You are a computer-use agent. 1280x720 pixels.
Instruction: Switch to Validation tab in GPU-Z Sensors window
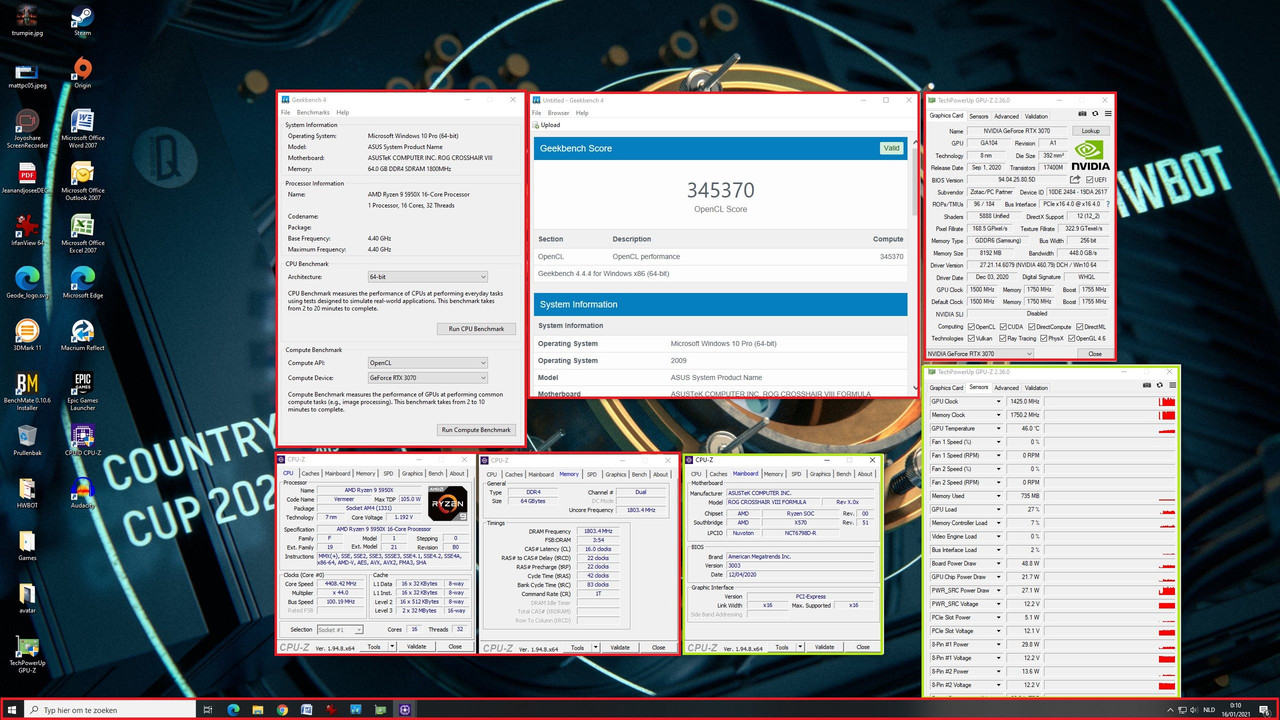pyautogui.click(x=1036, y=387)
